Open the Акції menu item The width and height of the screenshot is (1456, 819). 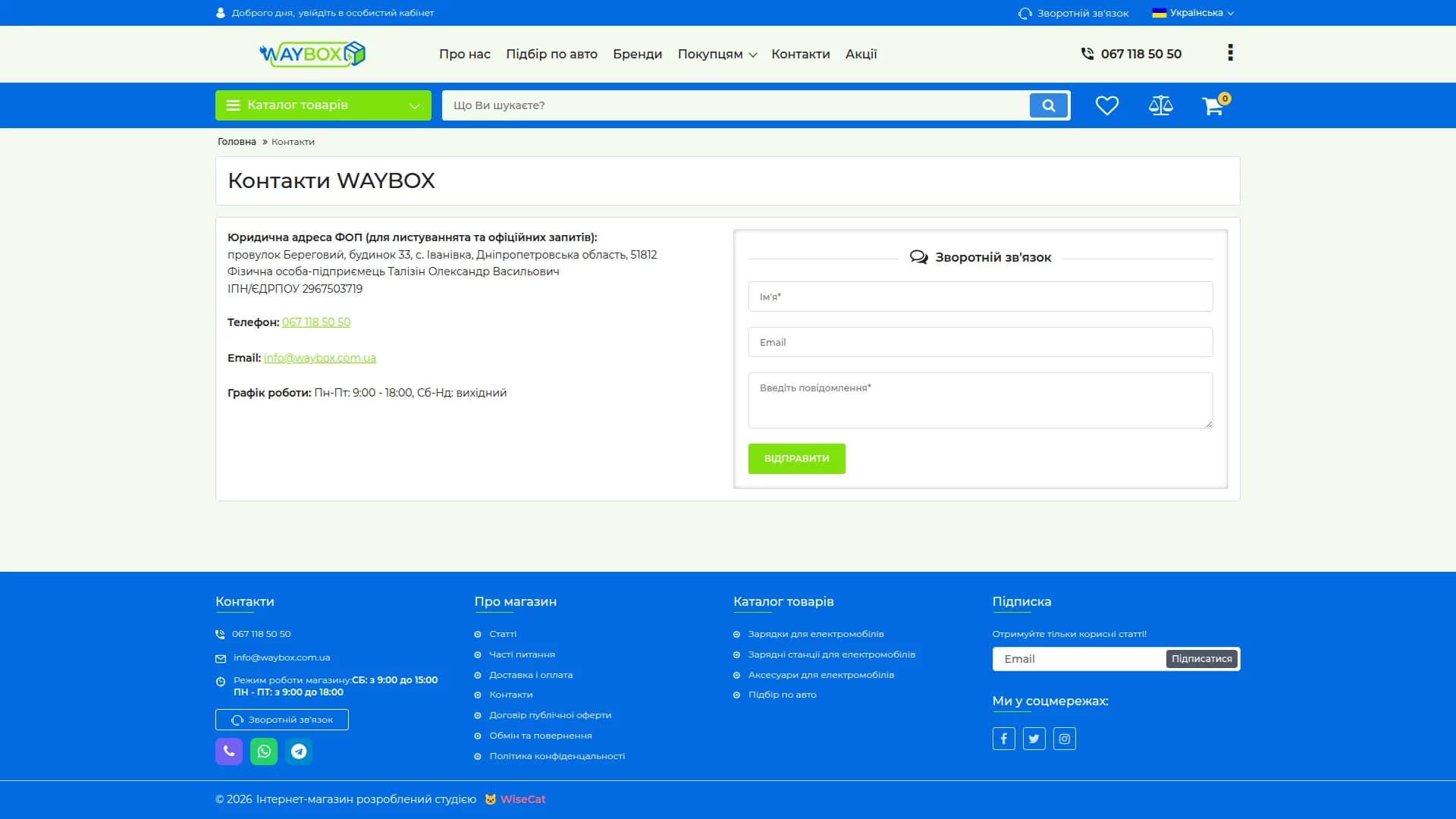861,54
